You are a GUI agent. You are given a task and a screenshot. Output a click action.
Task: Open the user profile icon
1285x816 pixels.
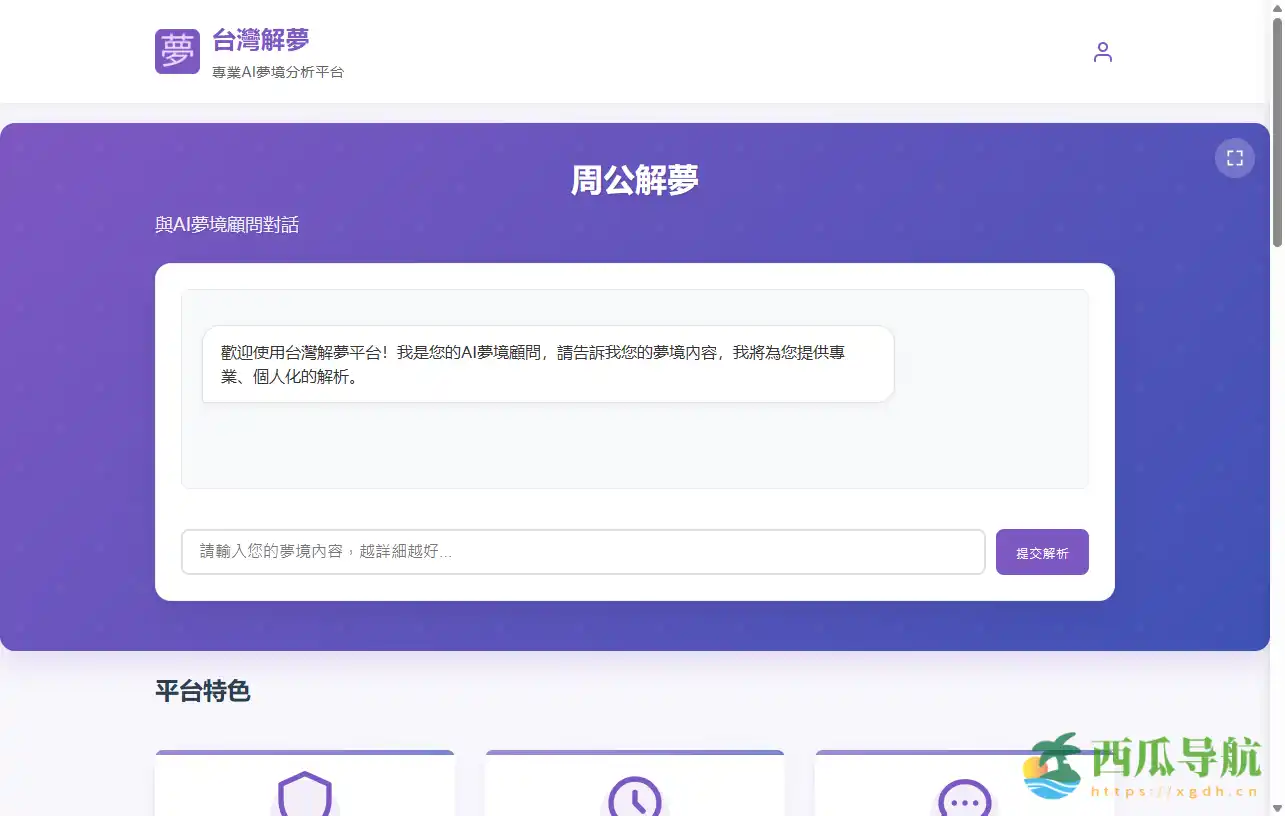click(1102, 52)
